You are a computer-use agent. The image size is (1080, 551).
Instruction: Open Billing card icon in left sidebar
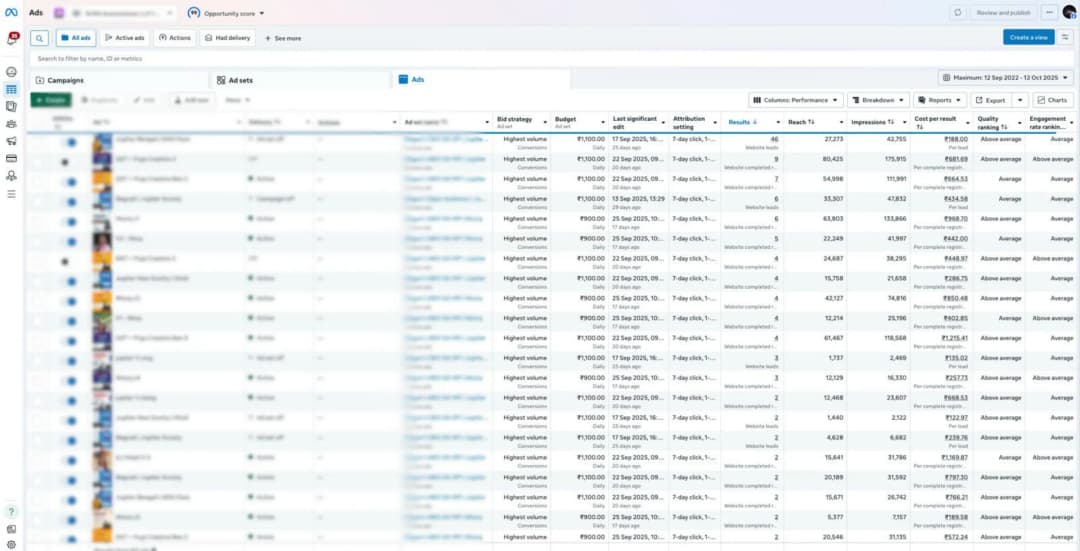[x=12, y=158]
